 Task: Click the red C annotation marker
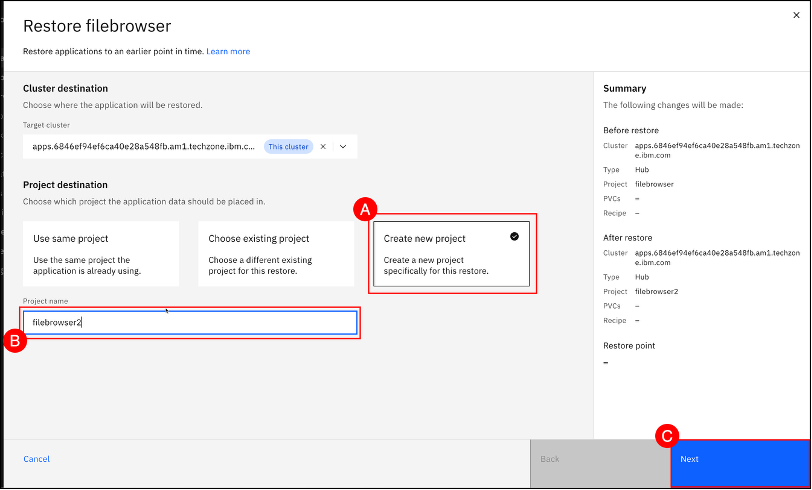coord(667,435)
